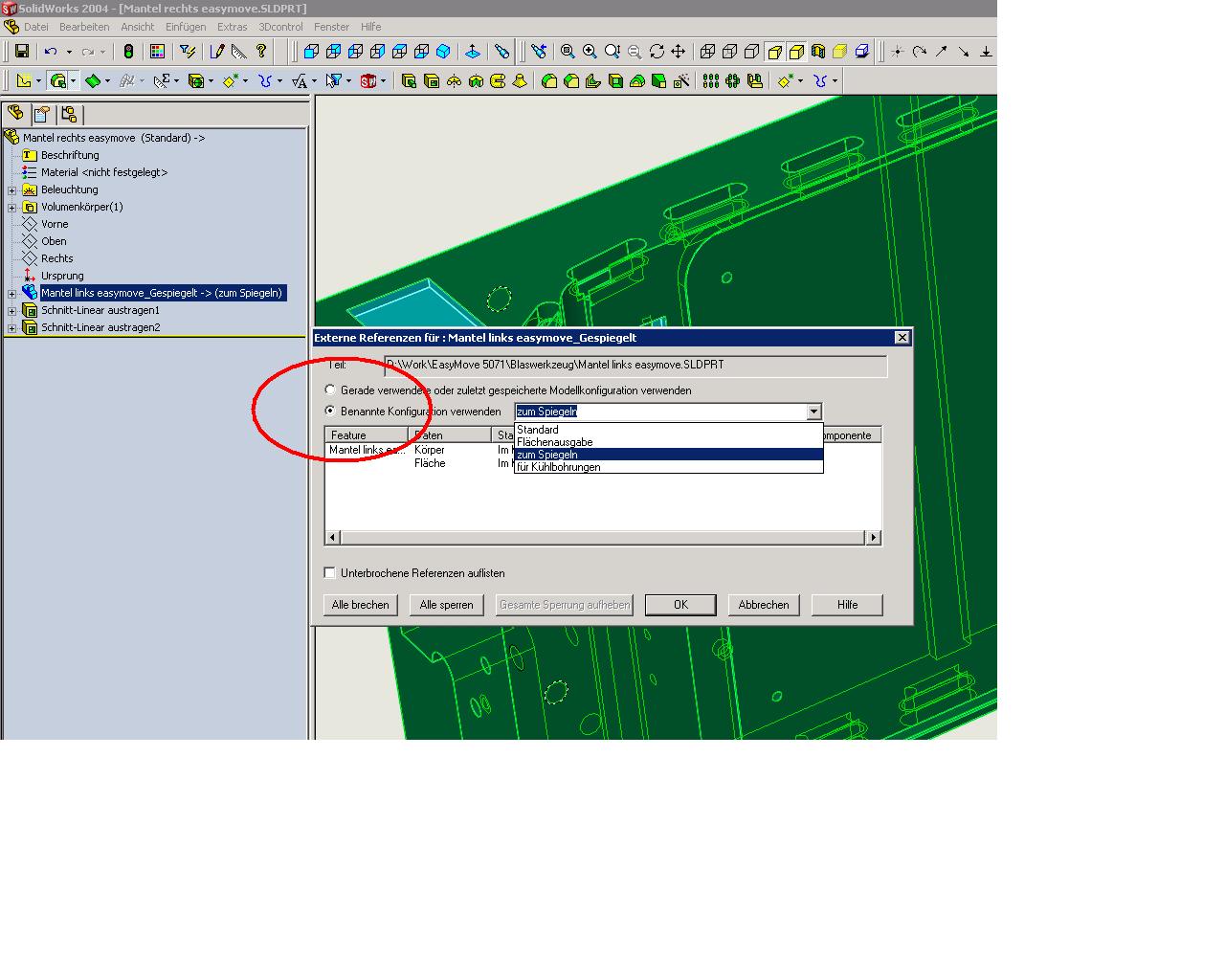Click the Fillet feature icon
1225x980 pixels.
pos(549,81)
